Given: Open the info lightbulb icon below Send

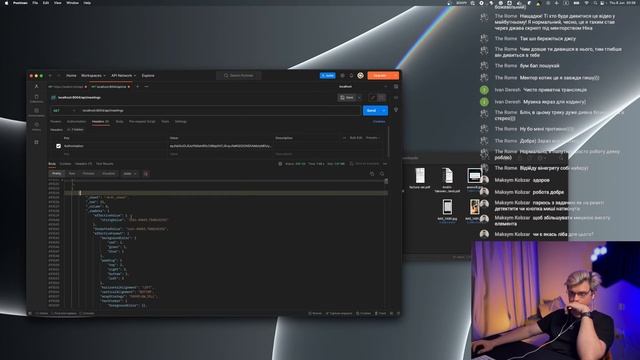Looking at the screenshot, I should [396, 110].
